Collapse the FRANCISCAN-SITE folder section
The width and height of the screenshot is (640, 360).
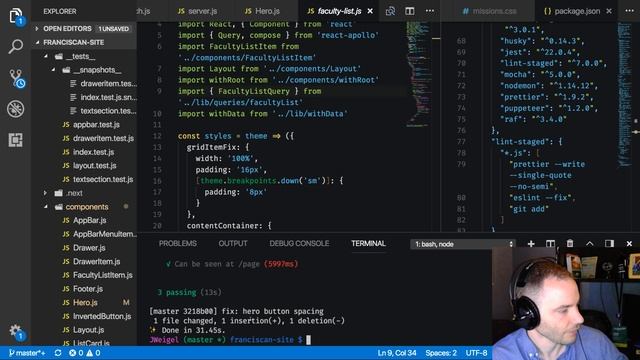pos(38,42)
